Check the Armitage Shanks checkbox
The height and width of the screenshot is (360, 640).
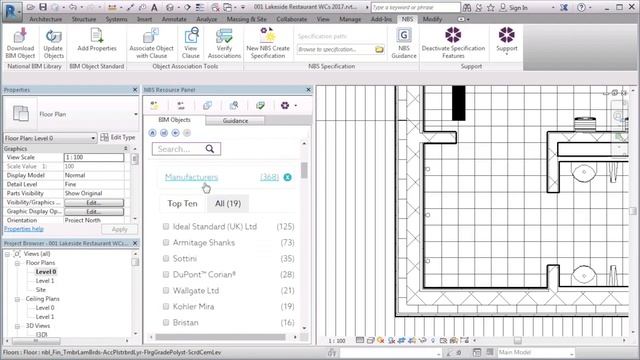(x=166, y=242)
